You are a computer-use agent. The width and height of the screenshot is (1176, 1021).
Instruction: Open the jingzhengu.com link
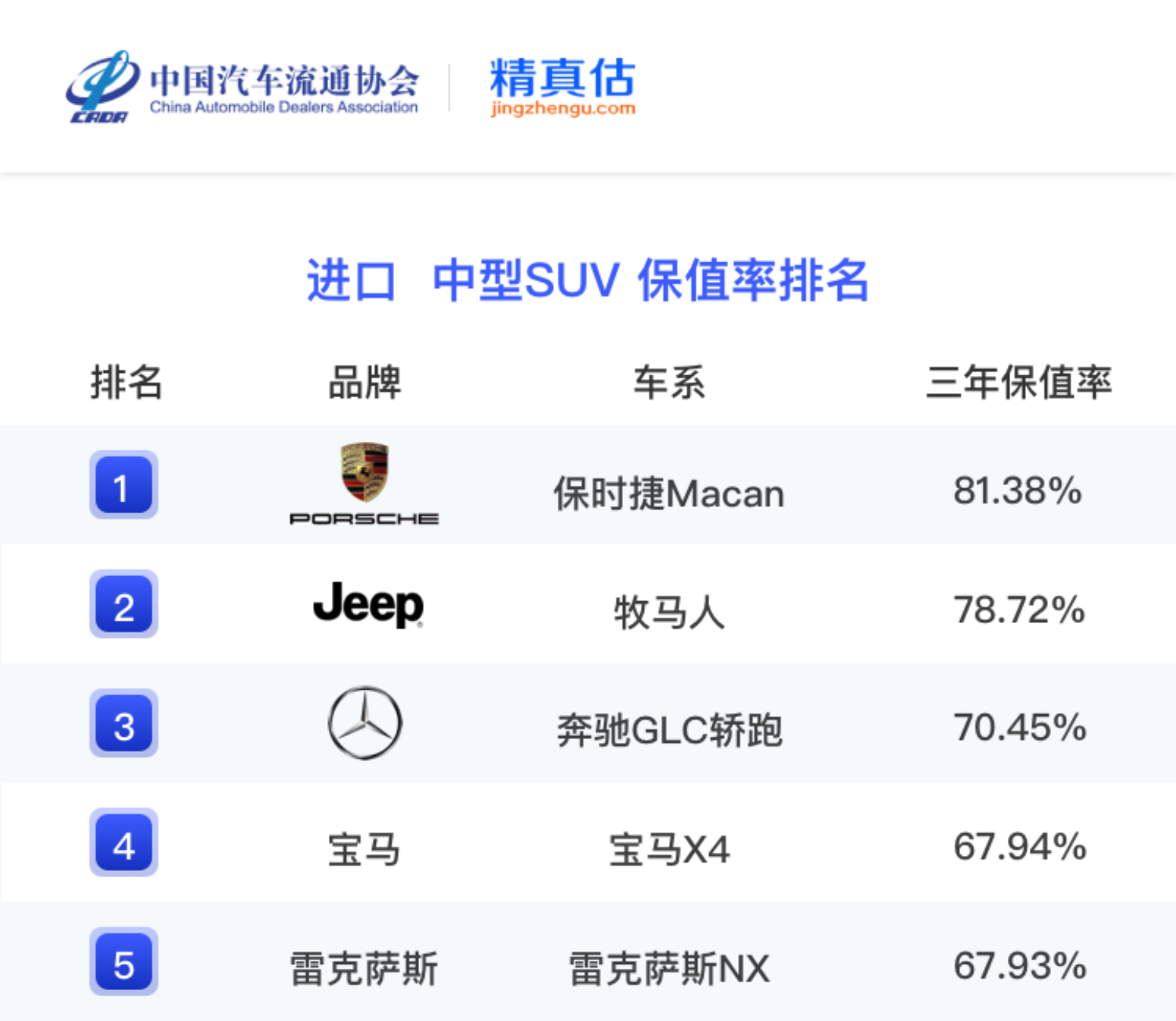point(563,108)
